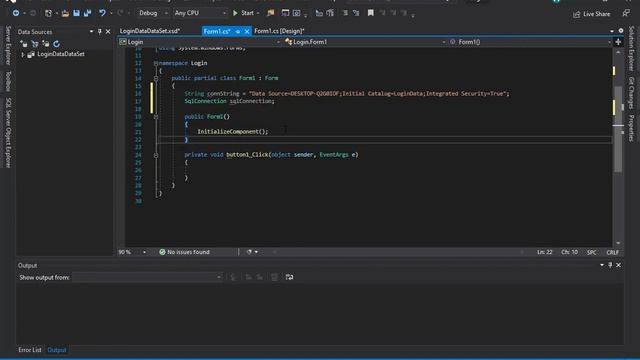Screen dimensions: 640x360
Task: Open the SQL Server Object Explorer side tab
Action: (8, 133)
